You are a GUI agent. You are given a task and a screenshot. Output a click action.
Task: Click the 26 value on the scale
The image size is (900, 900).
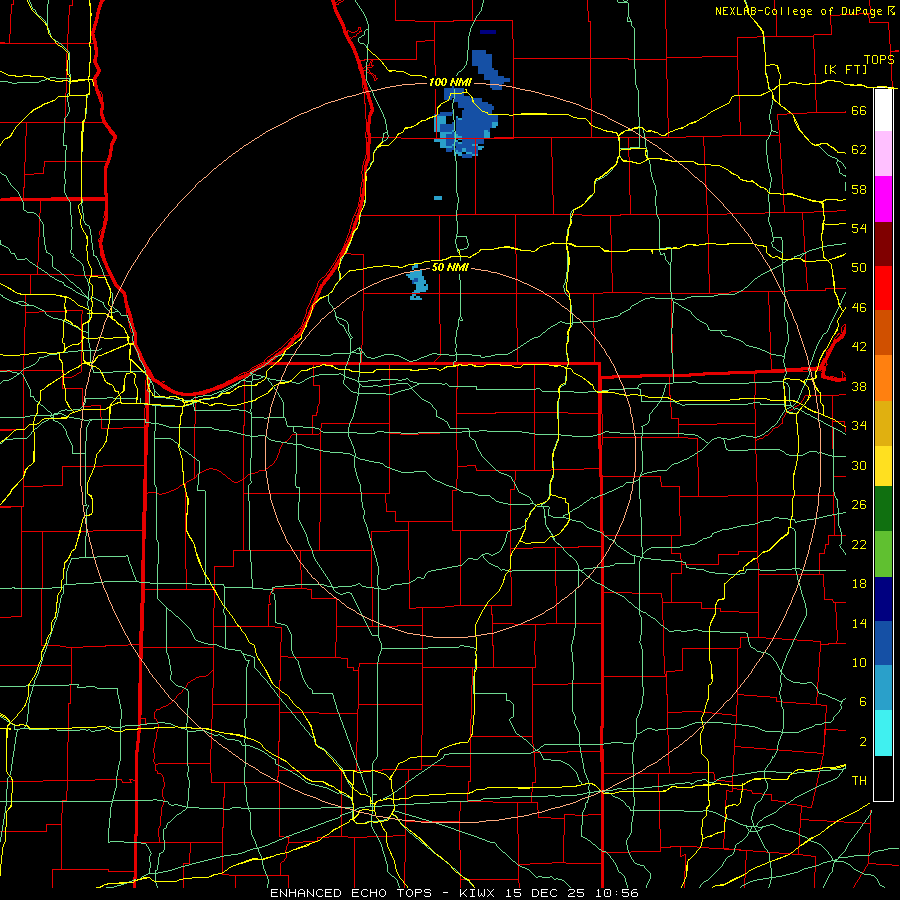pos(859,505)
